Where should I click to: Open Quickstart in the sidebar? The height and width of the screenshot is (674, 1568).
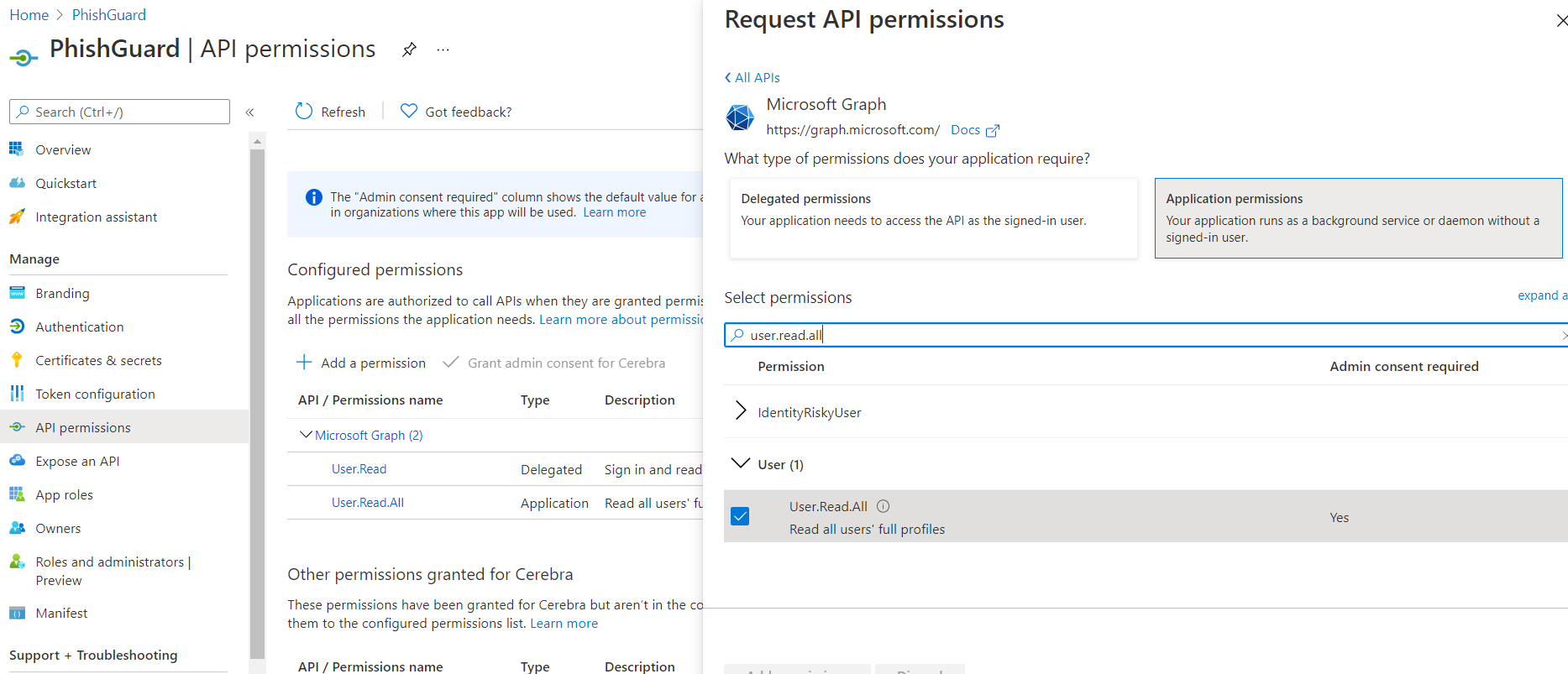pyautogui.click(x=66, y=183)
